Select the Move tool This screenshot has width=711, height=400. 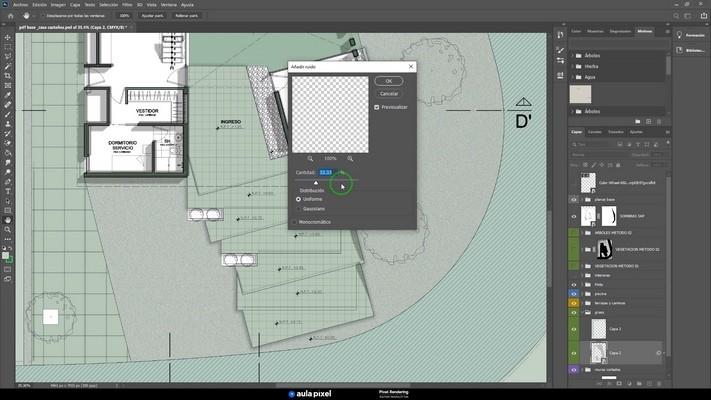coord(8,37)
